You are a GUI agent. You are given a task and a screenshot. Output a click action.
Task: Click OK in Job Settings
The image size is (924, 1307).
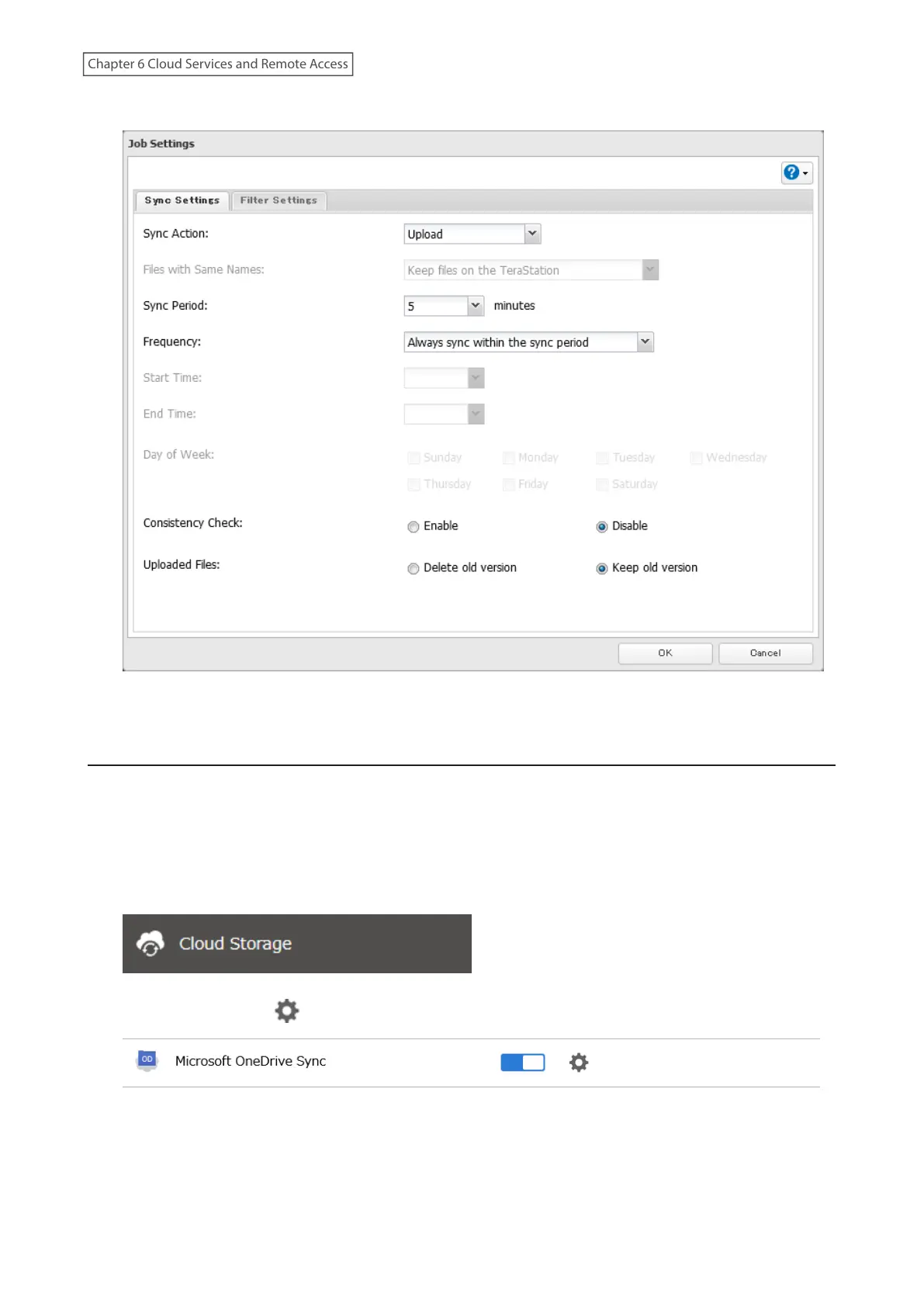[x=665, y=653]
